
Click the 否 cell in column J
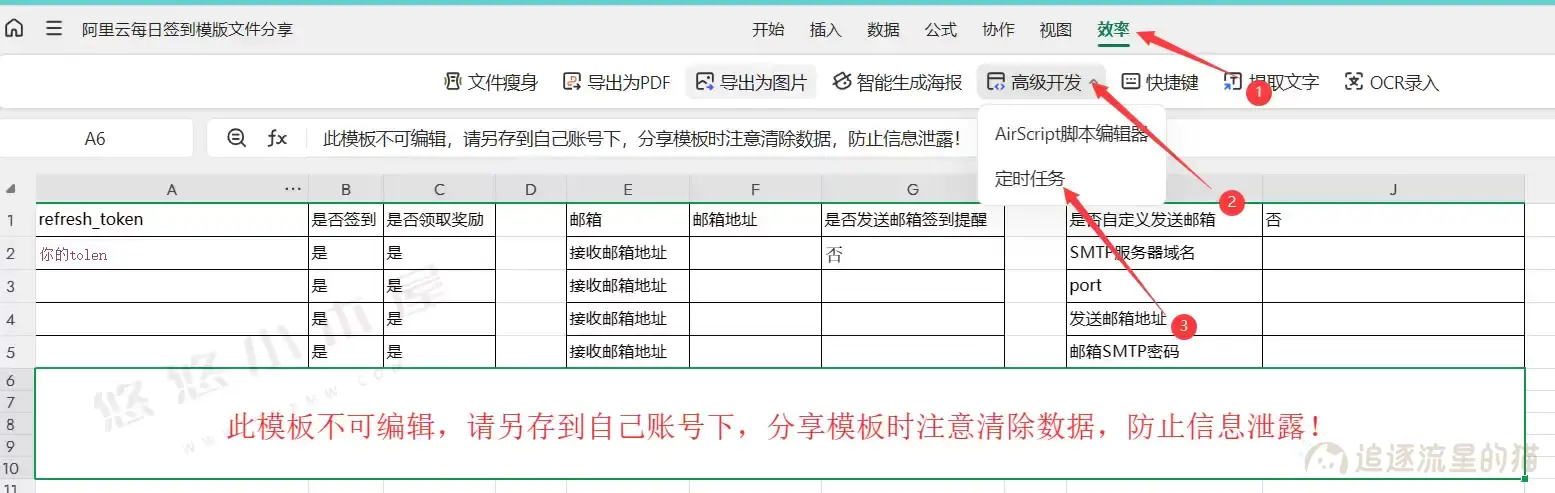point(1393,220)
